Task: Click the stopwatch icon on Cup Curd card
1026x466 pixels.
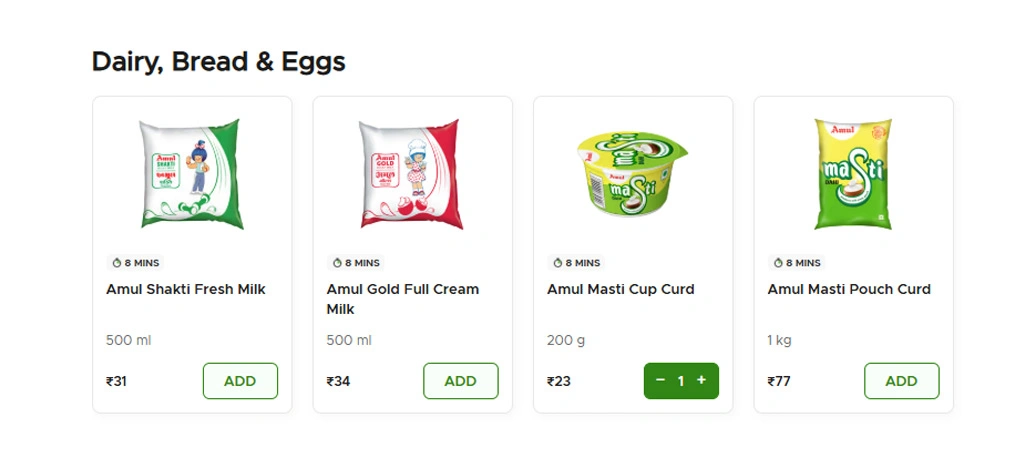Action: point(558,263)
